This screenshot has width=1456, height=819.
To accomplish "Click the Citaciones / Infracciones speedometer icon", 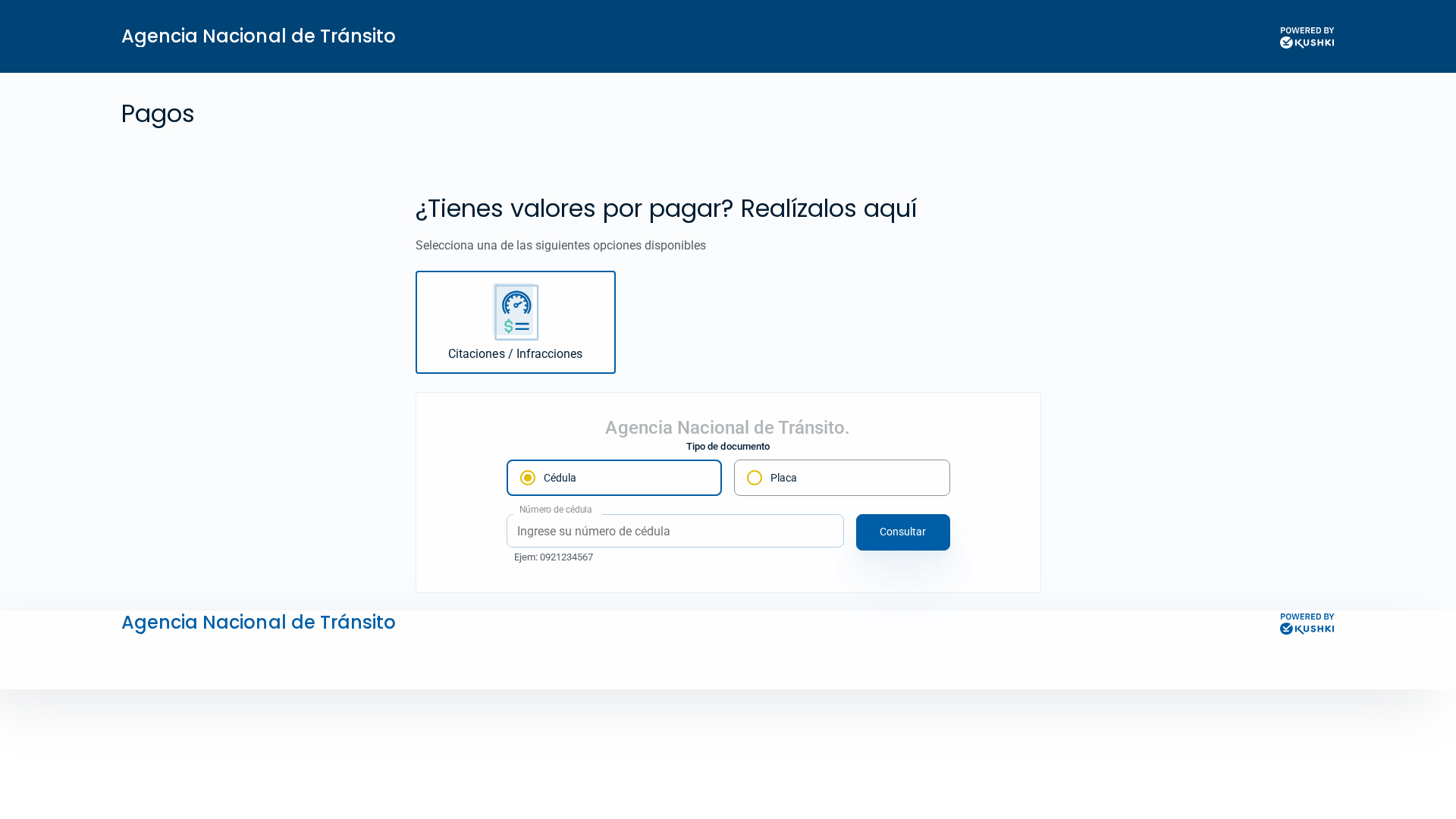I will click(516, 312).
